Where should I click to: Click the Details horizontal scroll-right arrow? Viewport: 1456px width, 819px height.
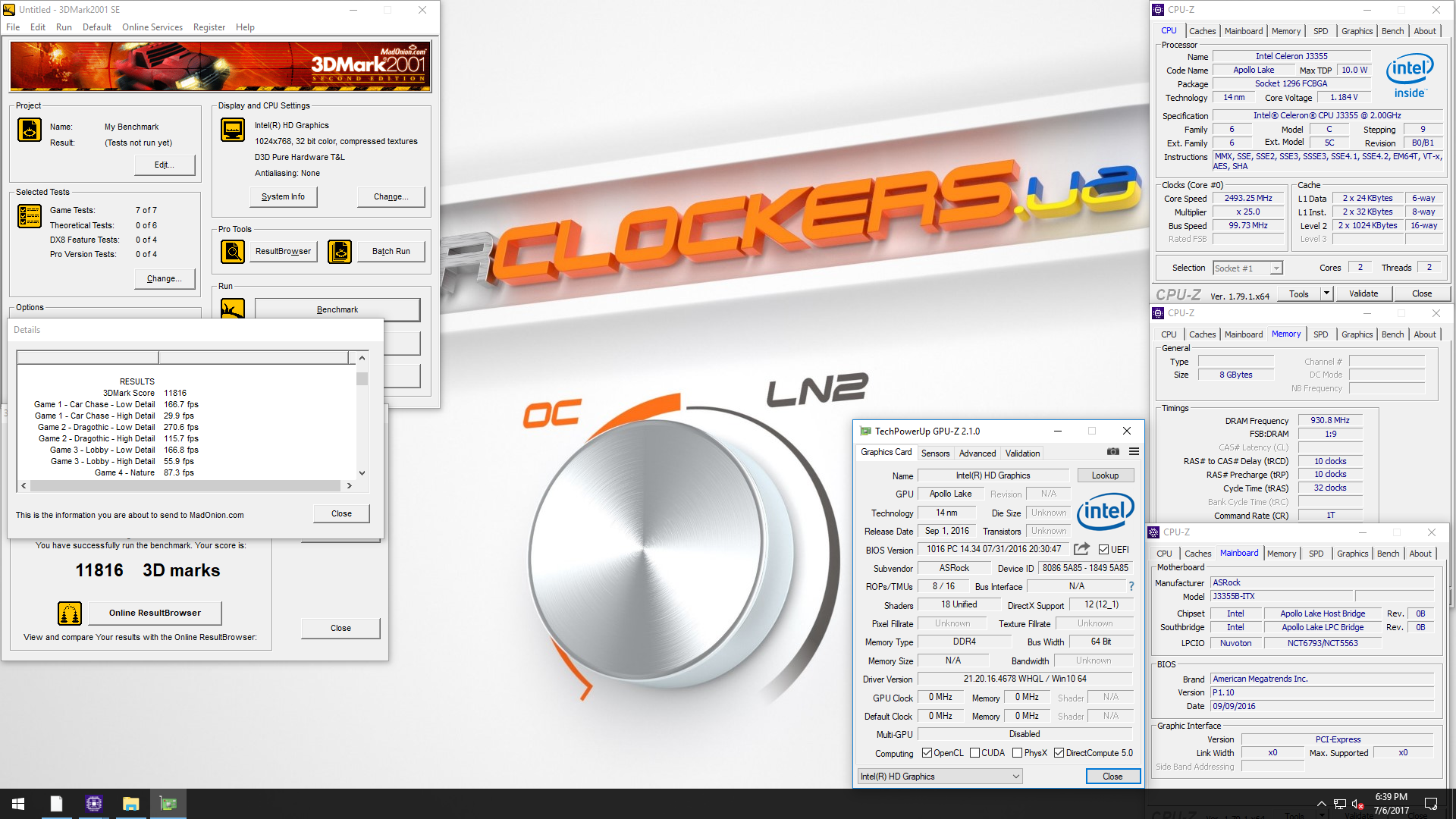(349, 485)
